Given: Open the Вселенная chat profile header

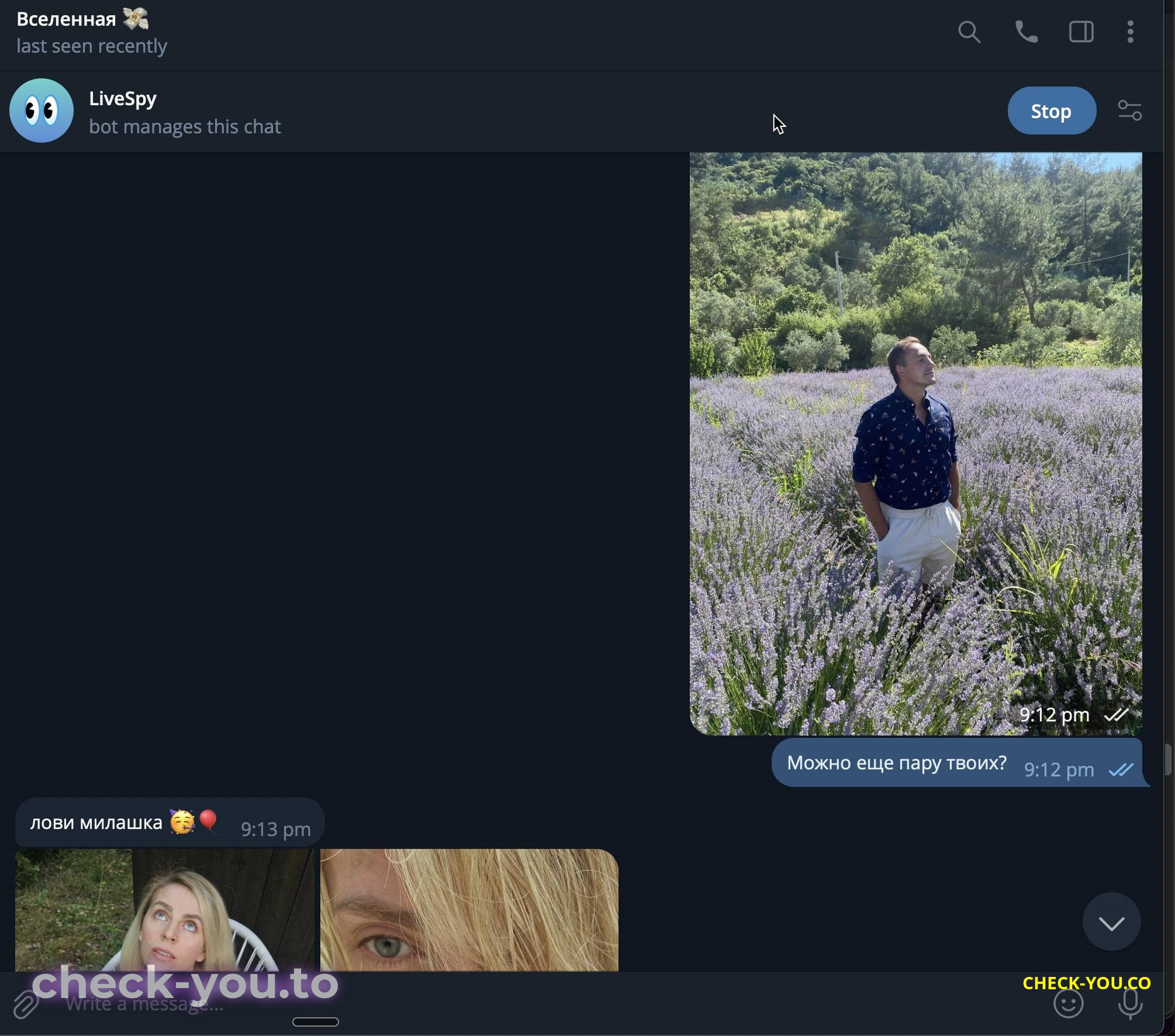Looking at the screenshot, I should coord(92,32).
